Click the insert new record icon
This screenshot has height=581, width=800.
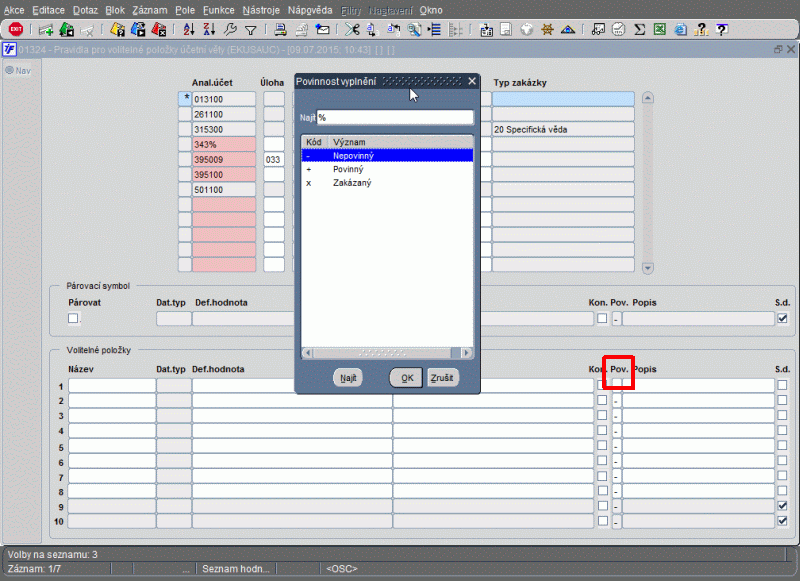coord(46,30)
